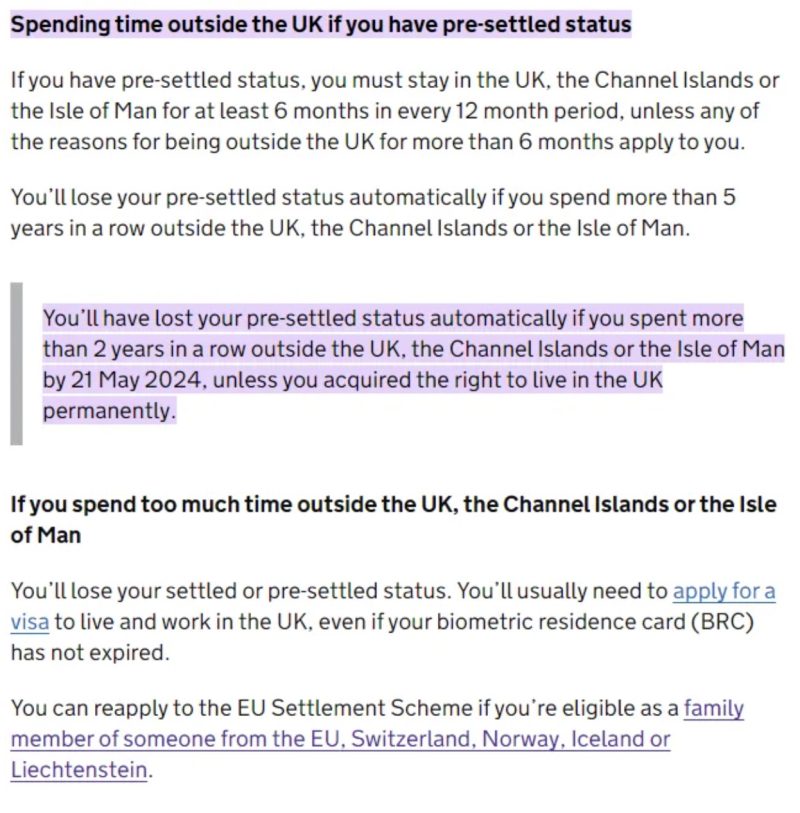Viewport: 800px width, 813px height.
Task: Click the words 'of Man' in lower heading
Action: (x=46, y=535)
